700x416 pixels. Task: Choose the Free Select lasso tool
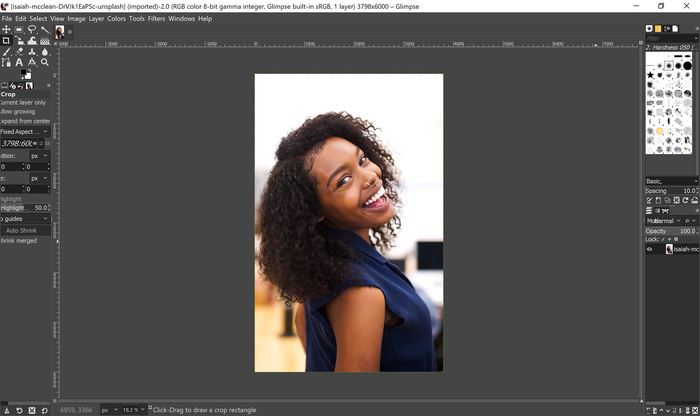pos(32,30)
